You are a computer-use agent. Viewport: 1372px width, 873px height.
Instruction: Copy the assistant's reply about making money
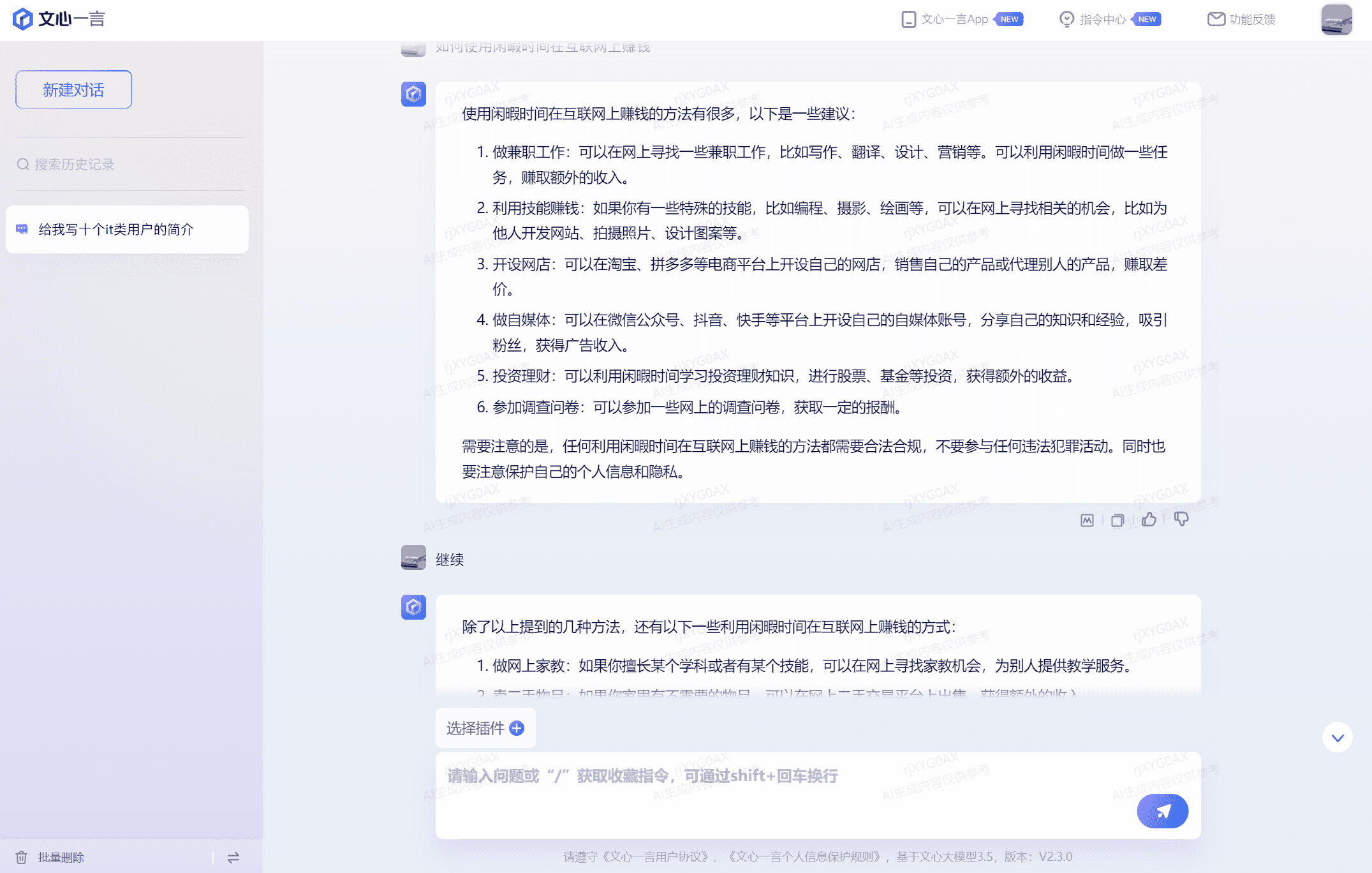coord(1116,519)
